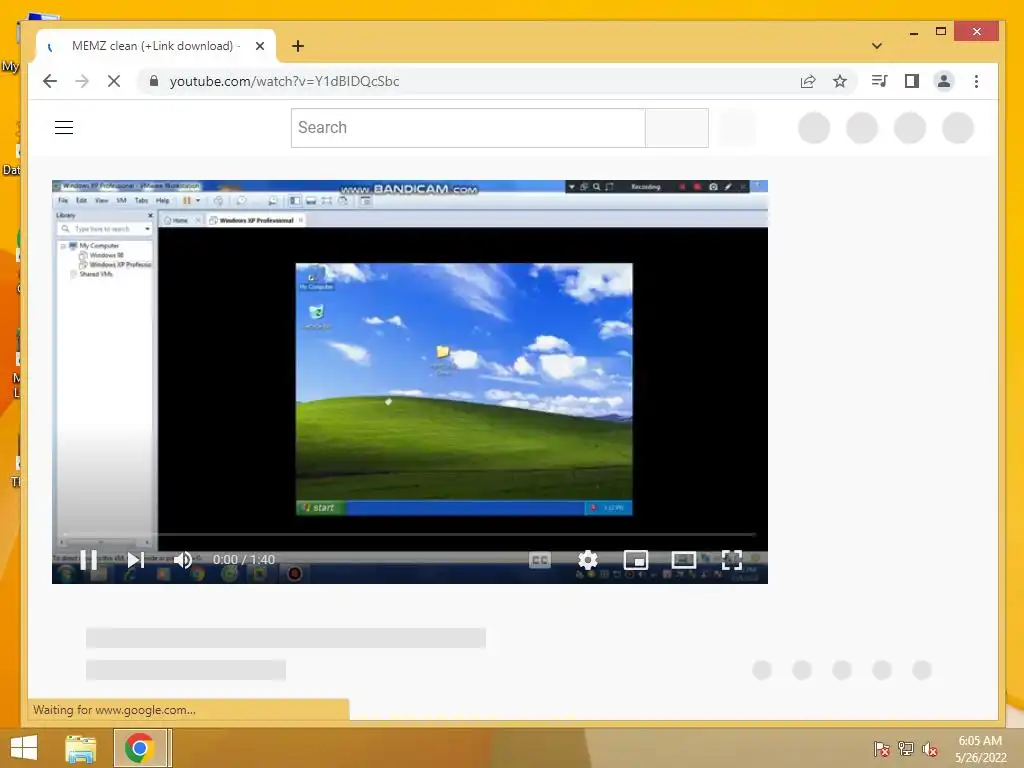This screenshot has width=1024, height=768.
Task: Open File Explorer from taskbar
Action: (x=81, y=748)
